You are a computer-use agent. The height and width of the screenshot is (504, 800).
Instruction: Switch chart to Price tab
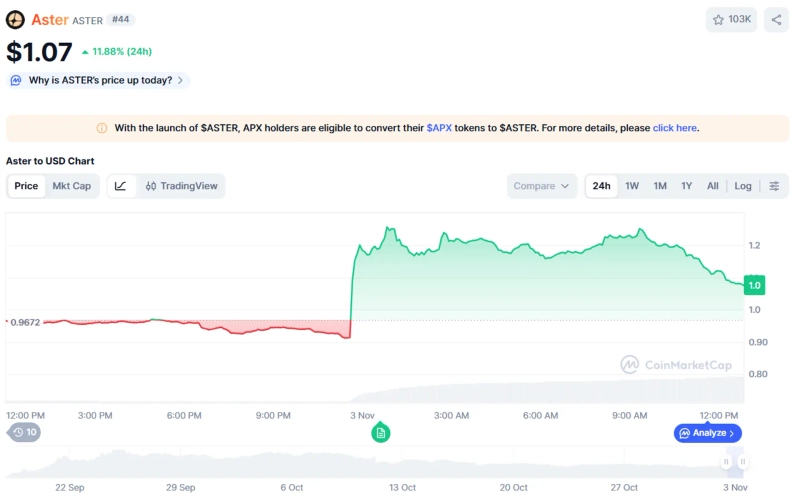(x=26, y=186)
